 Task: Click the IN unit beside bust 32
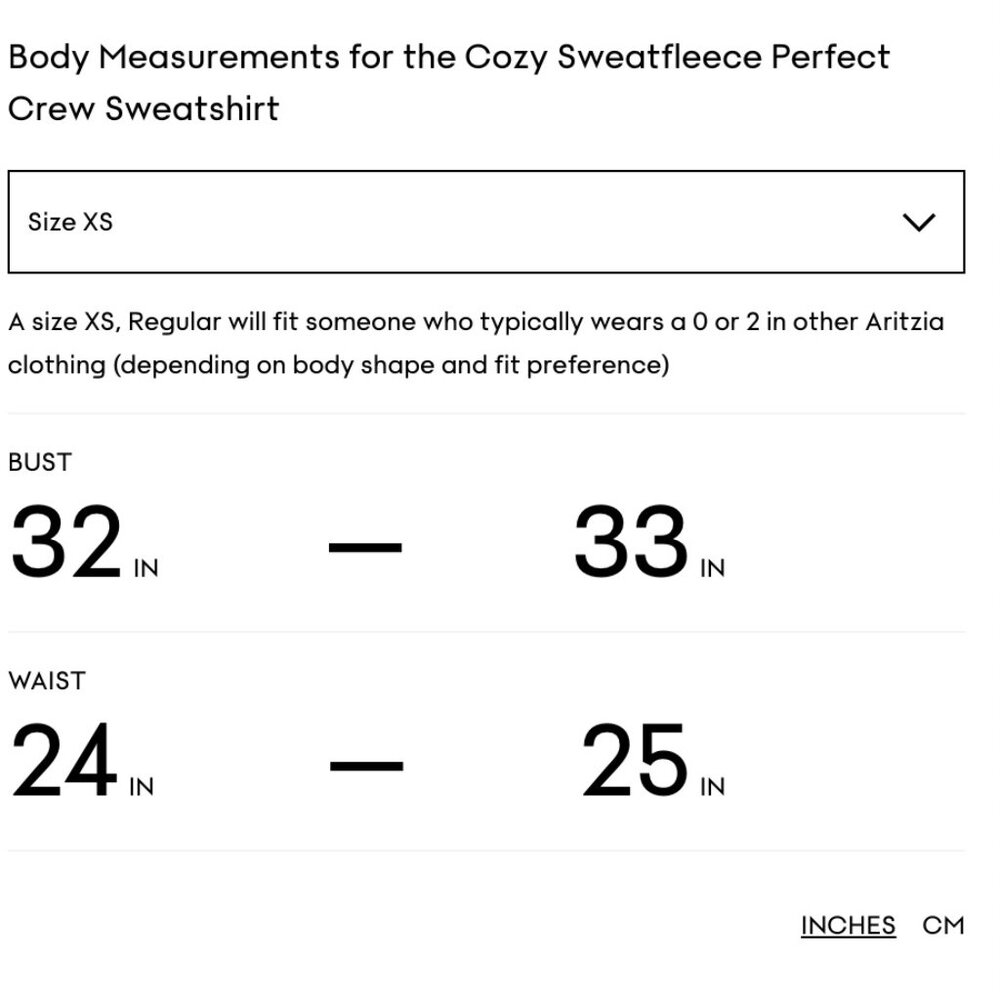tap(146, 569)
